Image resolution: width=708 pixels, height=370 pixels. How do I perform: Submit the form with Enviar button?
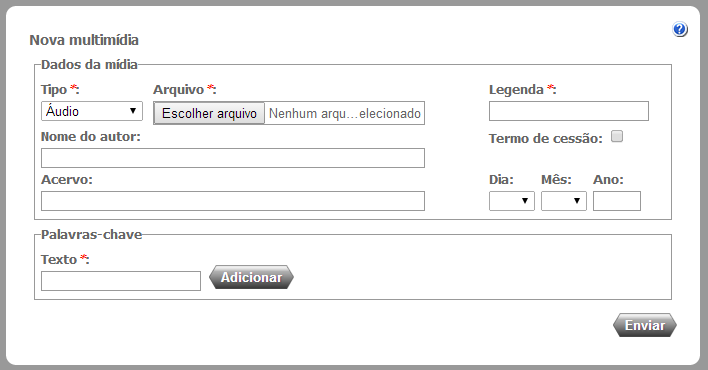click(x=645, y=325)
